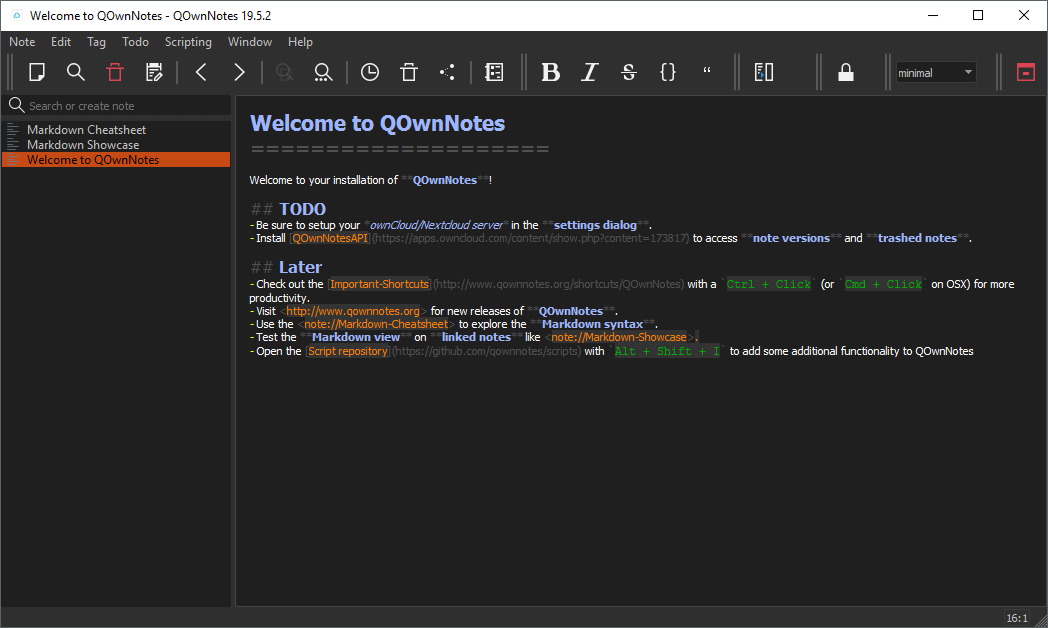This screenshot has width=1048, height=628.
Task: Select the Markdown Showcase note
Action: (116, 145)
